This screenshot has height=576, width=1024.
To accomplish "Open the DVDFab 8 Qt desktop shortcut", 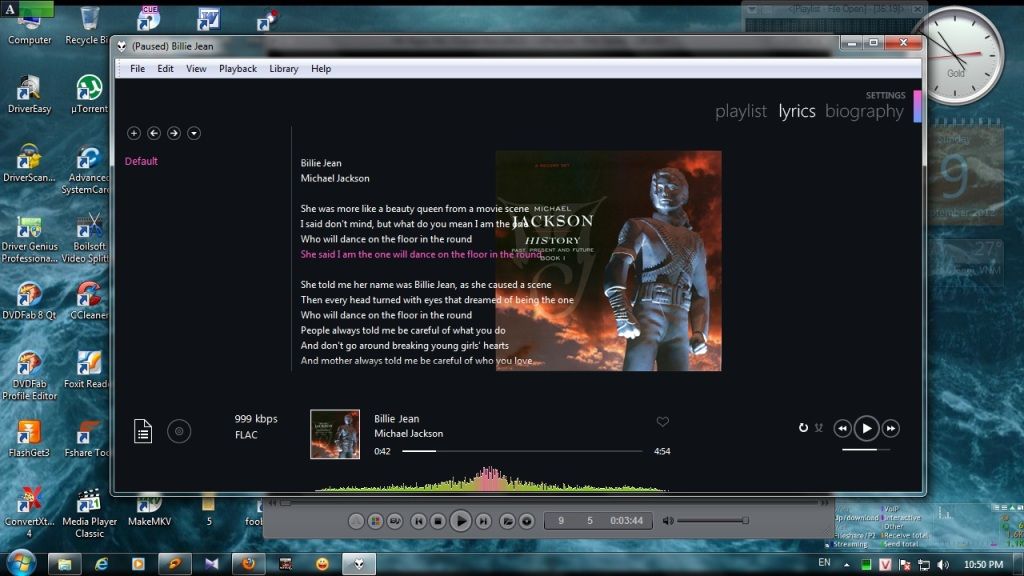I will [29, 300].
